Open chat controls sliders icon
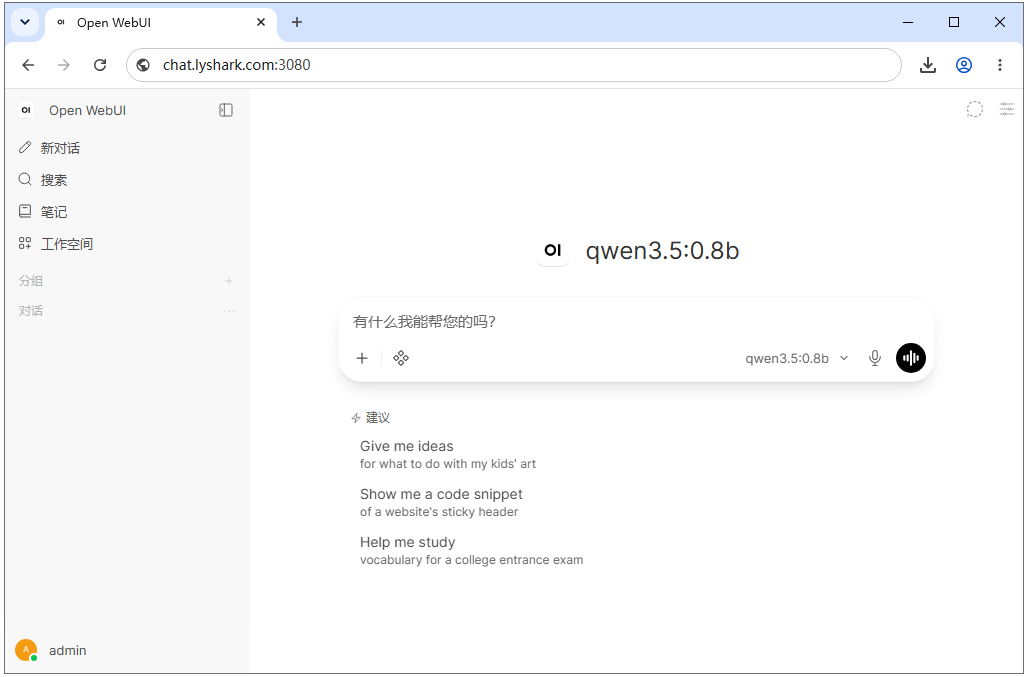This screenshot has height=677, width=1027. click(x=1007, y=109)
